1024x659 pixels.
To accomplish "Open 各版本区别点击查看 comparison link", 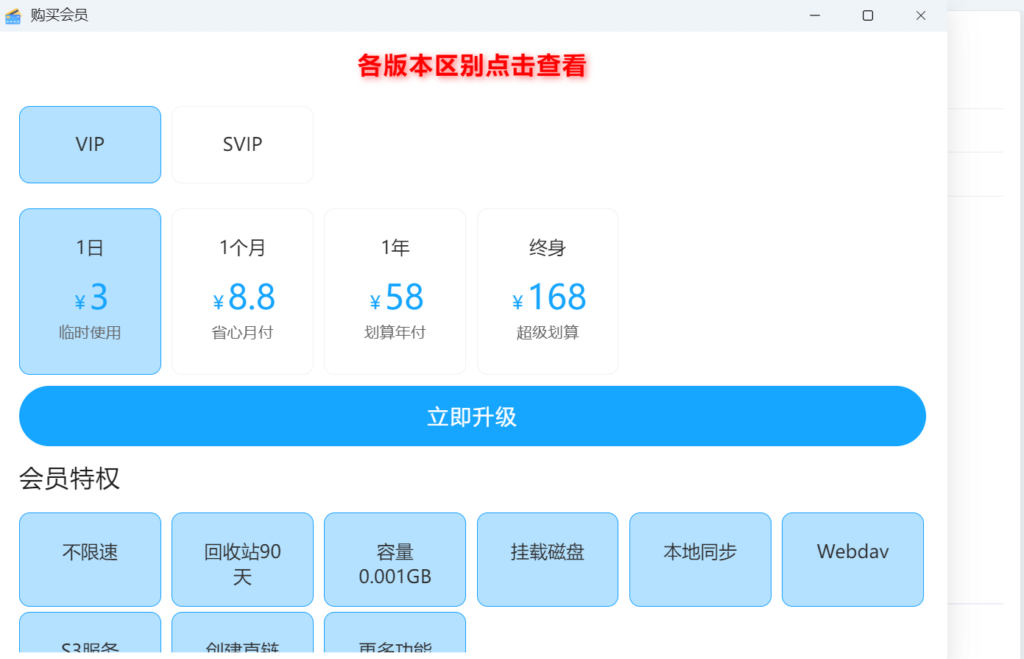I will pyautogui.click(x=472, y=67).
